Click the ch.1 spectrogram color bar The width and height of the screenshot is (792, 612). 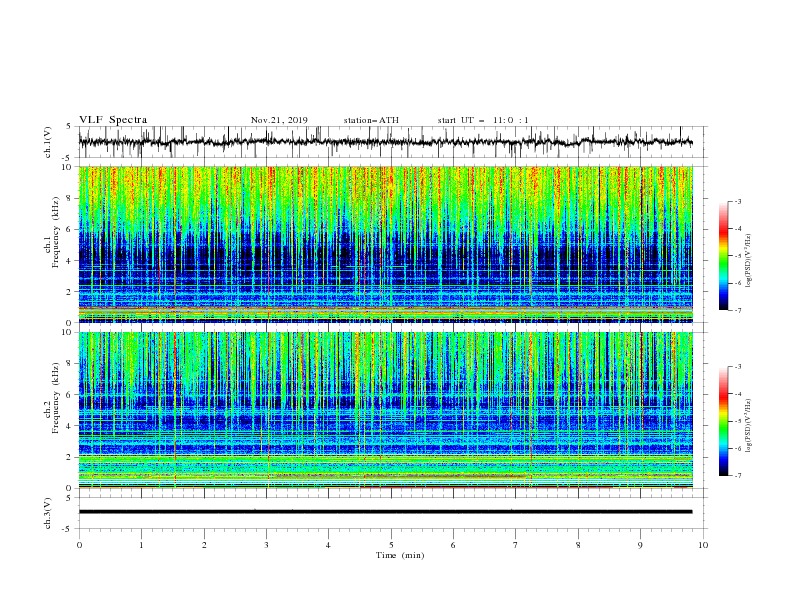pyautogui.click(x=723, y=256)
